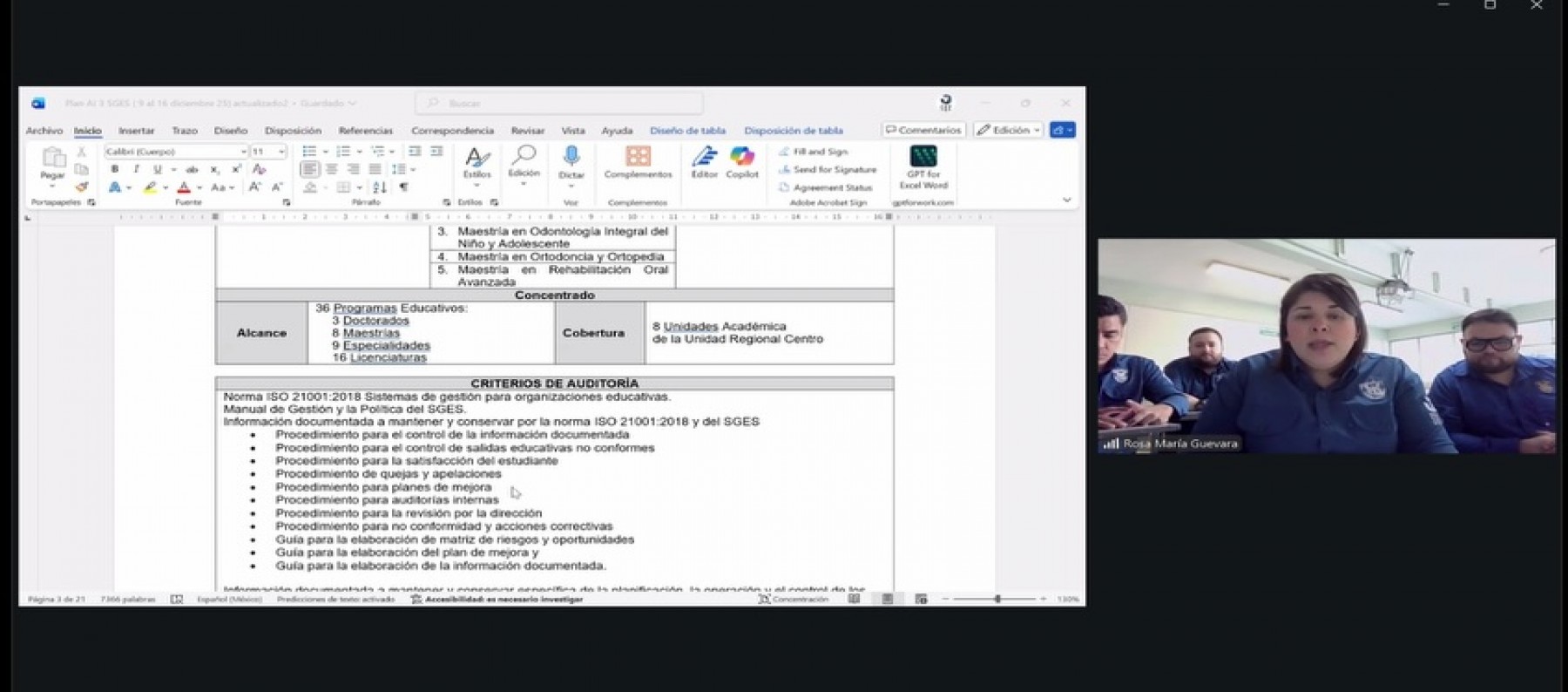Sort the selection alphabetically
The width and height of the screenshot is (1568, 692).
380,187
